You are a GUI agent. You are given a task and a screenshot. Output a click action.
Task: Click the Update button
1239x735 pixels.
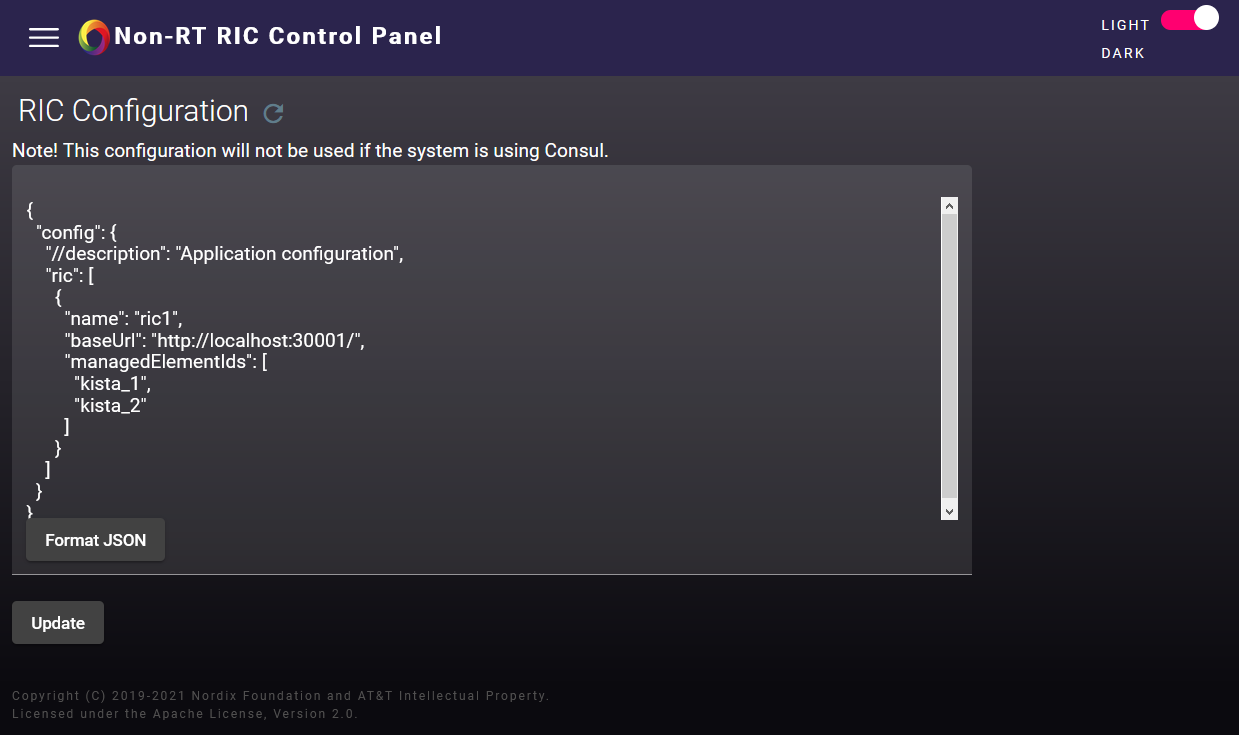tap(57, 622)
